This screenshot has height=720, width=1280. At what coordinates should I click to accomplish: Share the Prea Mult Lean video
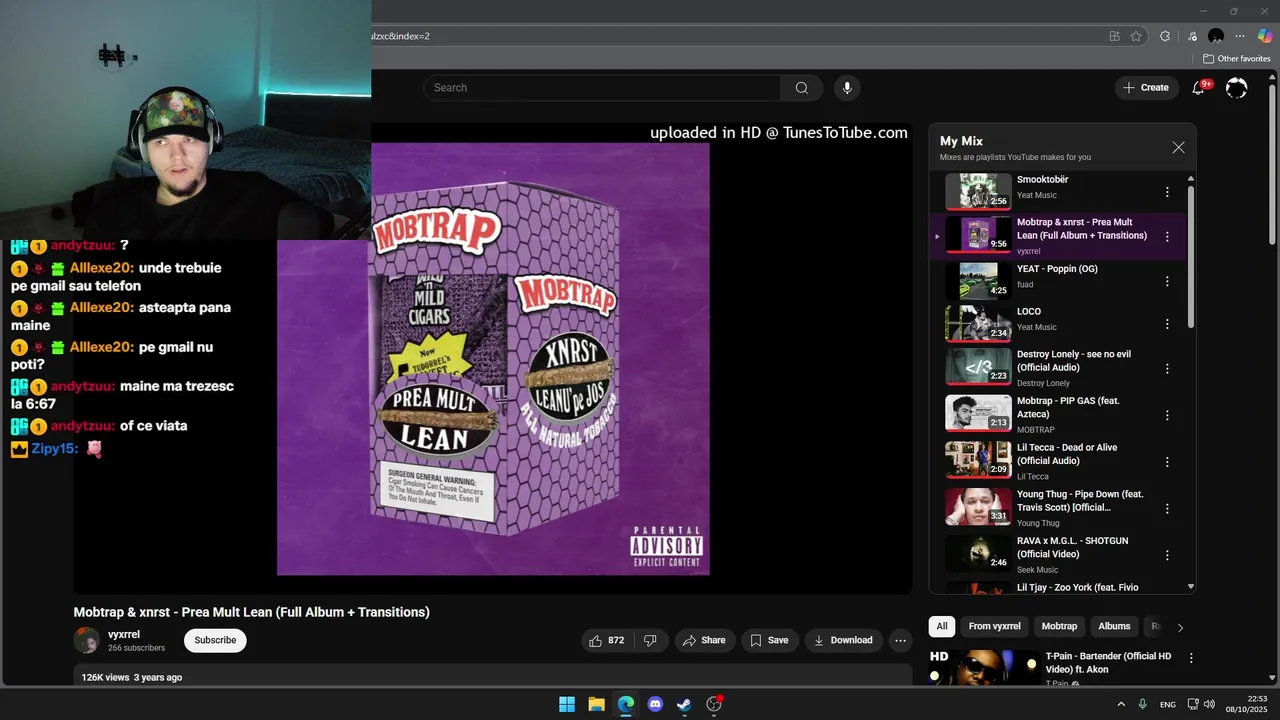tap(703, 640)
